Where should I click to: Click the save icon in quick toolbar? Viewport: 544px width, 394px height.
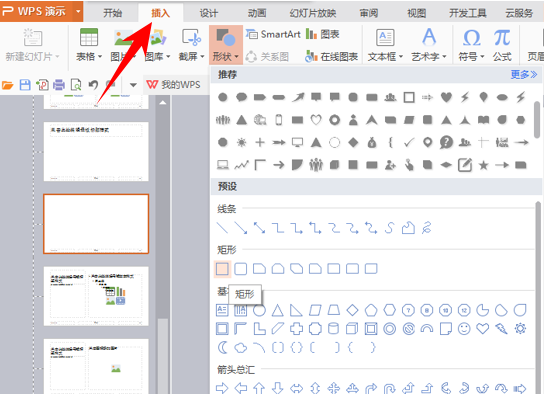pos(25,85)
